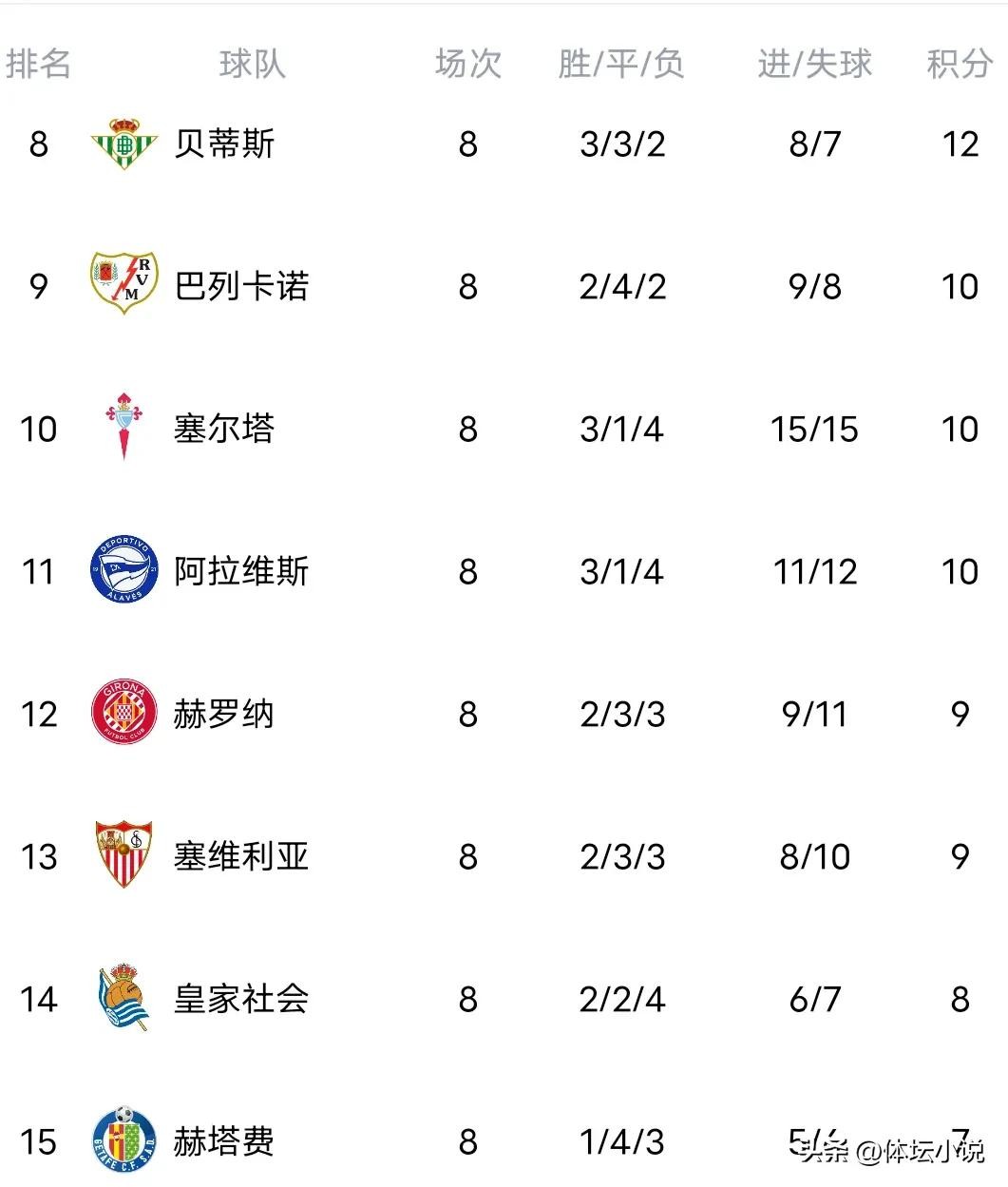Select the 排名 column header
Image resolution: width=1008 pixels, height=1187 pixels.
pos(38,64)
